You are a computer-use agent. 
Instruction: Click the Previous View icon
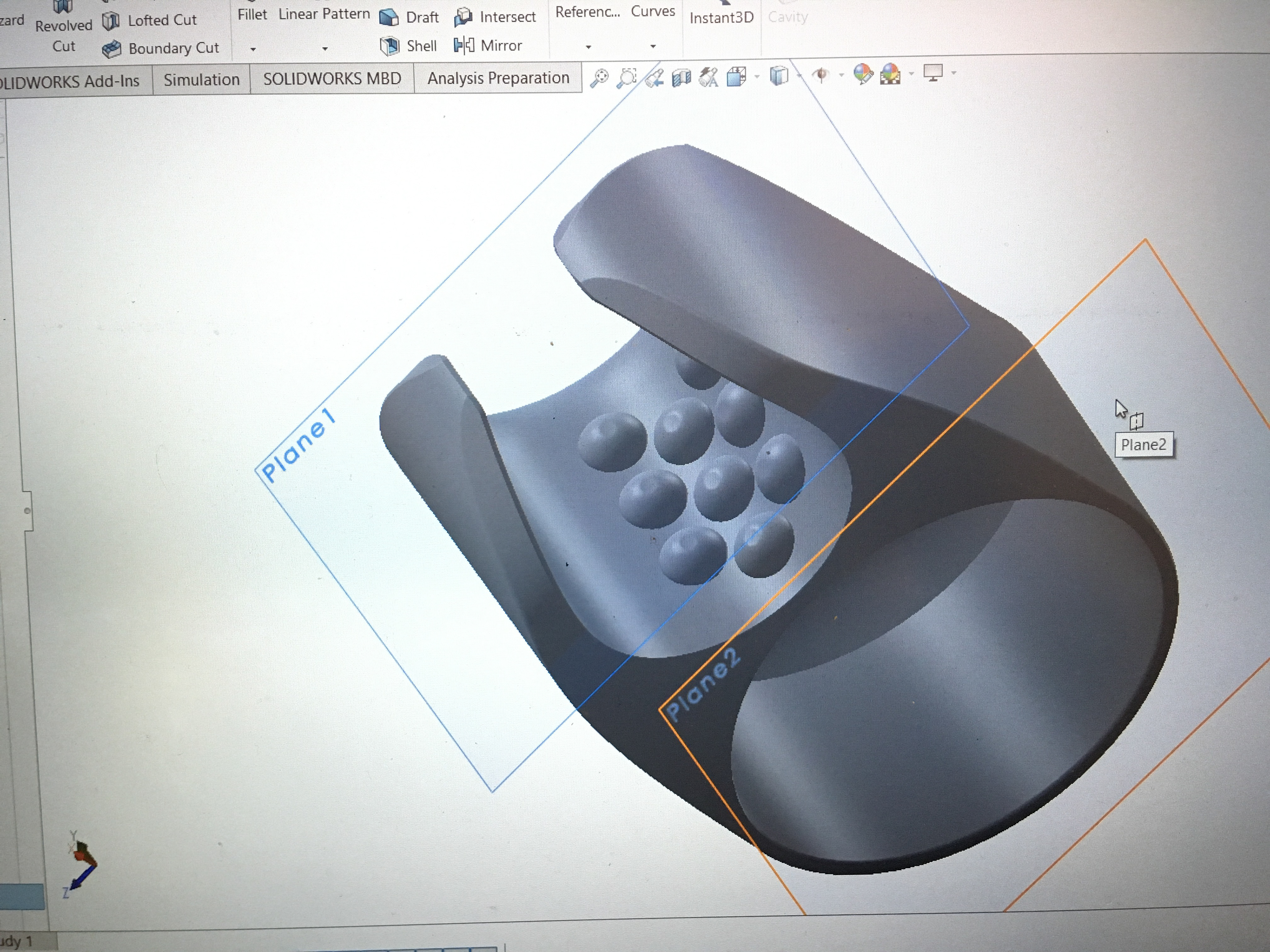[x=655, y=78]
